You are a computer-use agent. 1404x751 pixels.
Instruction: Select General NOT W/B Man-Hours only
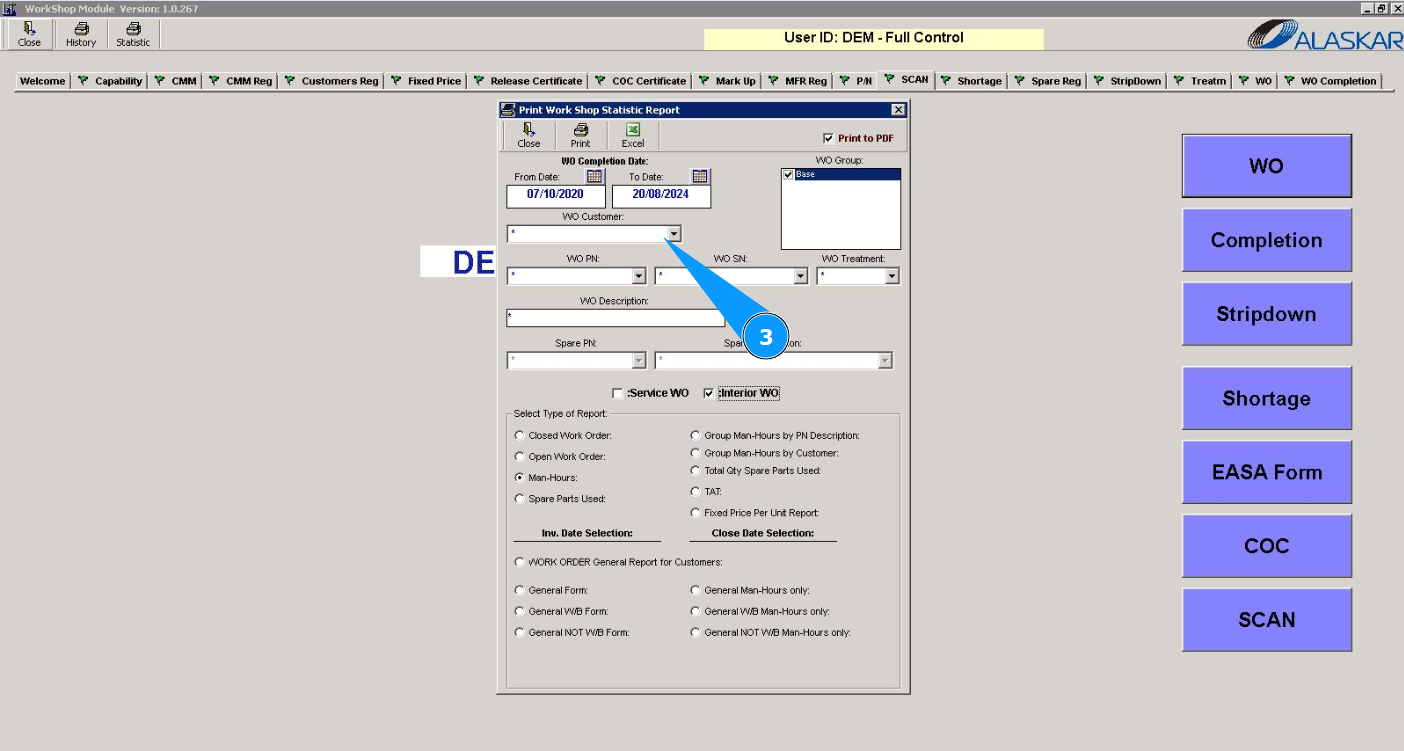(x=695, y=632)
